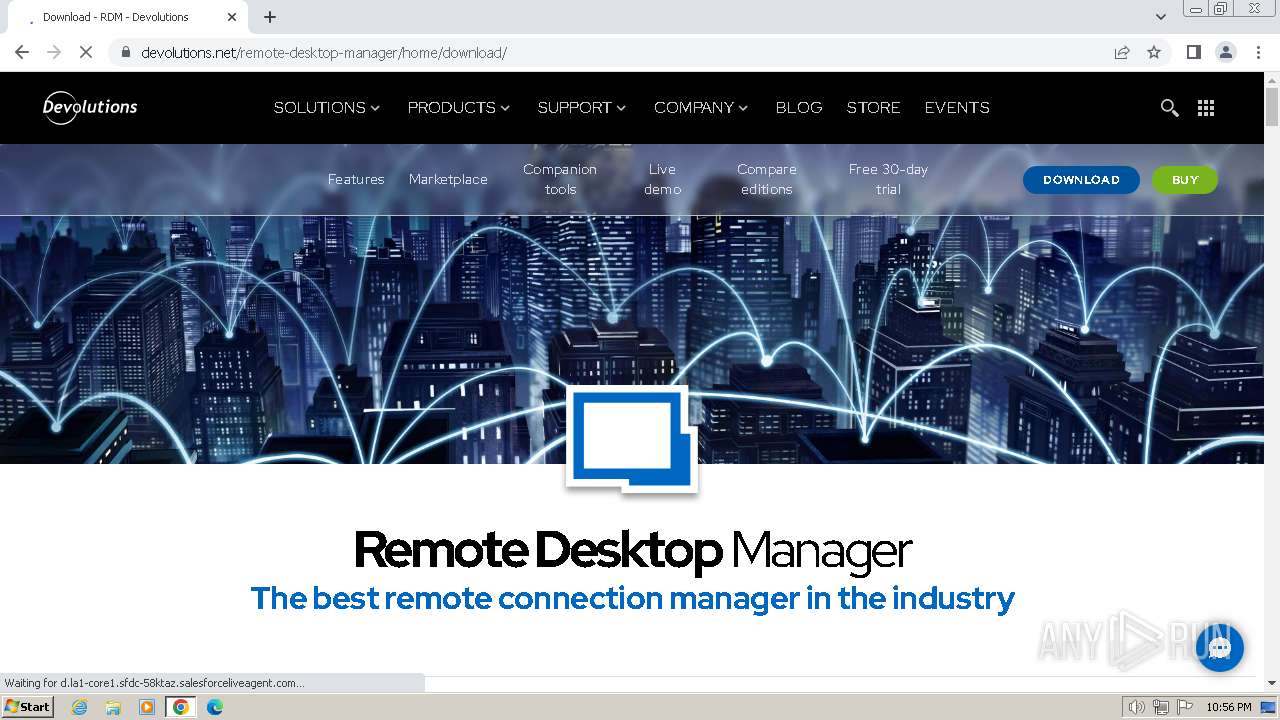Open the apps grid icon
This screenshot has width=1280, height=720.
1206,108
